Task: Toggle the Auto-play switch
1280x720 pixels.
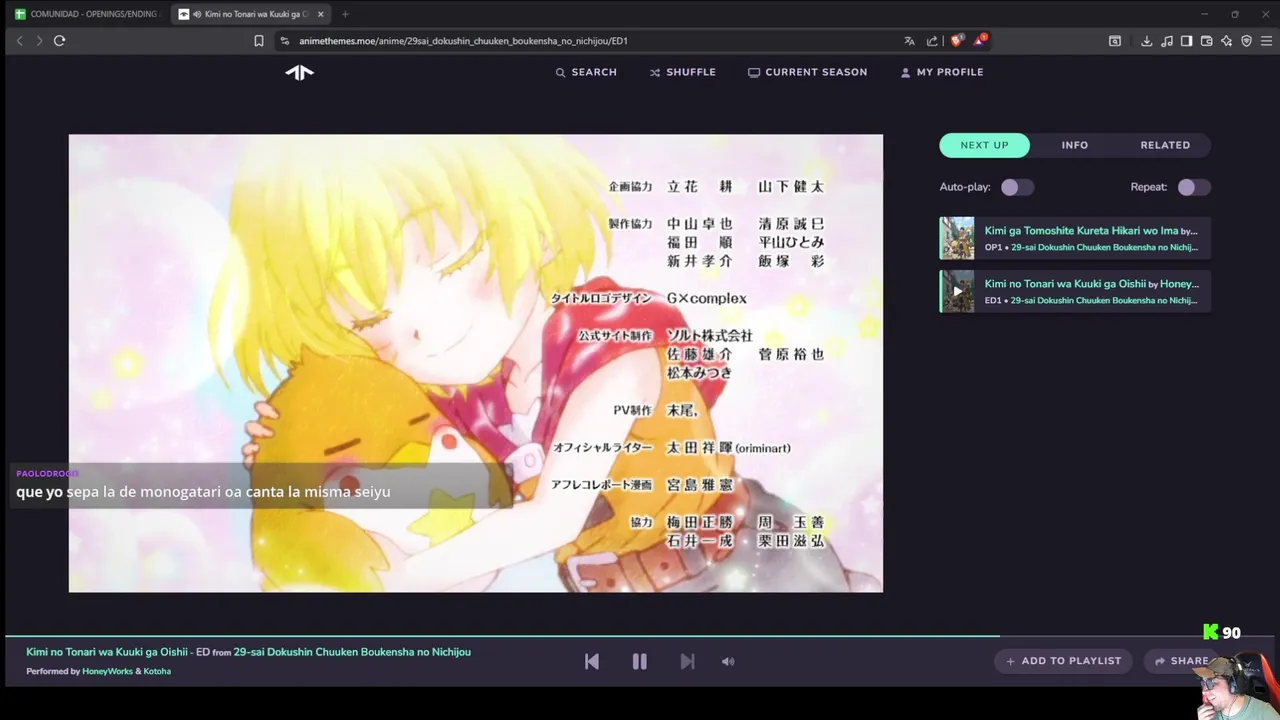Action: pyautogui.click(x=1017, y=187)
